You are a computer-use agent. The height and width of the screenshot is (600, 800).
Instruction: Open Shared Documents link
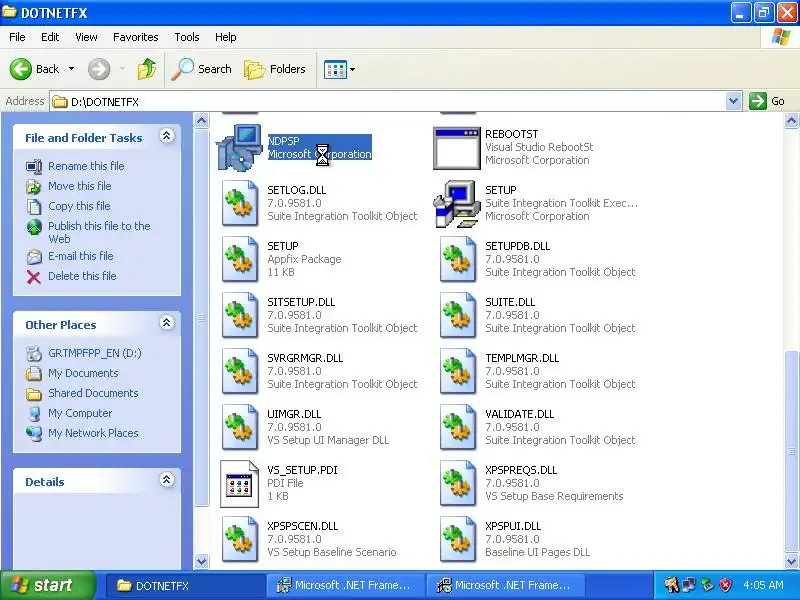point(93,393)
